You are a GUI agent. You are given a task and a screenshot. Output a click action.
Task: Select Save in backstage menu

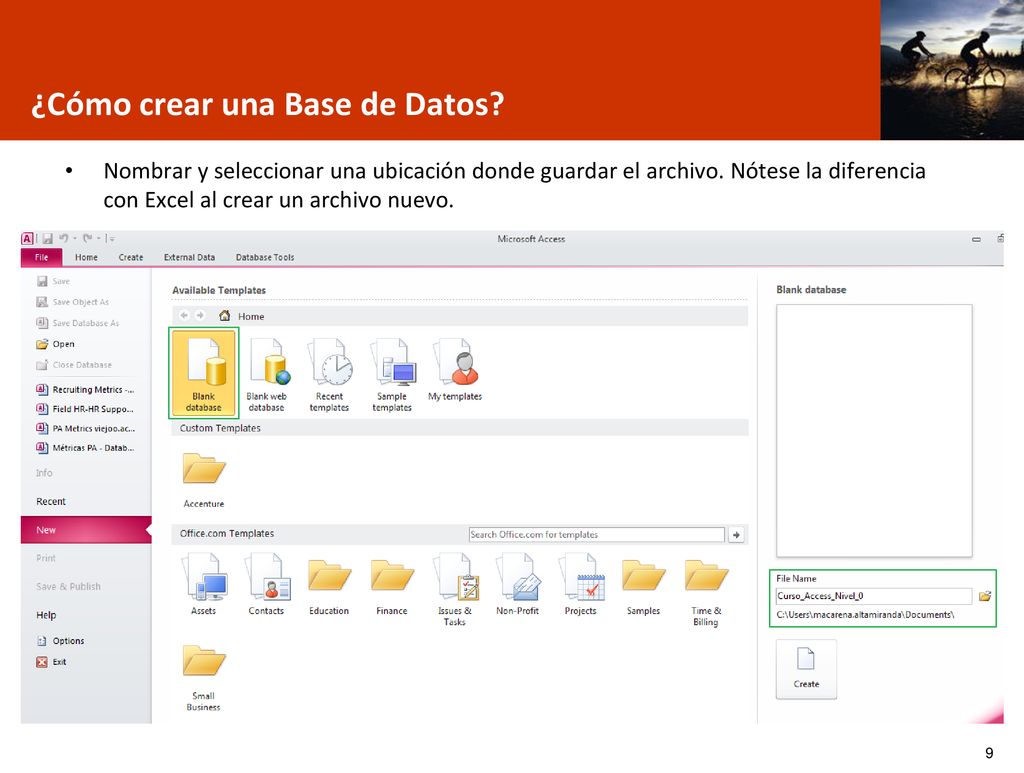[54, 281]
